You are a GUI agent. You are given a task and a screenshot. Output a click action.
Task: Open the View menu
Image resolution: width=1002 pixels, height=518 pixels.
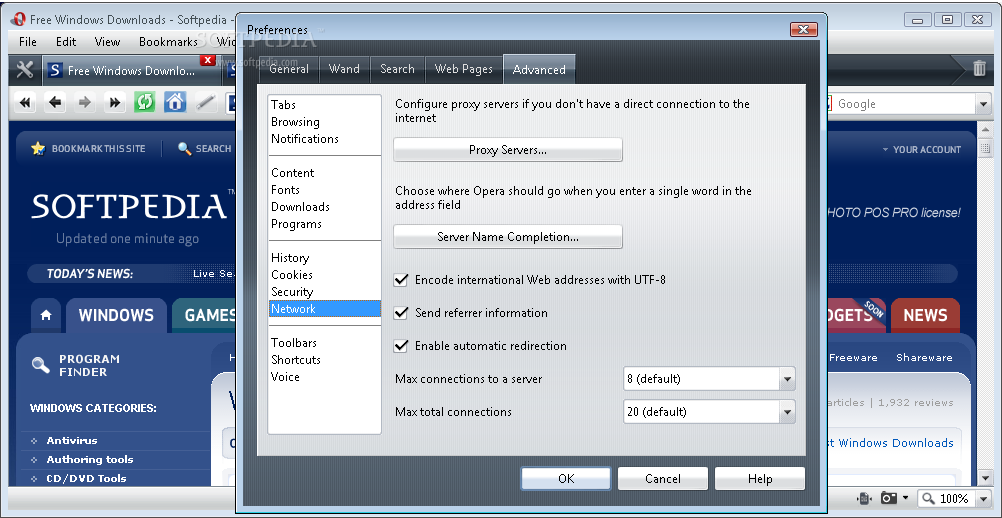tap(107, 42)
